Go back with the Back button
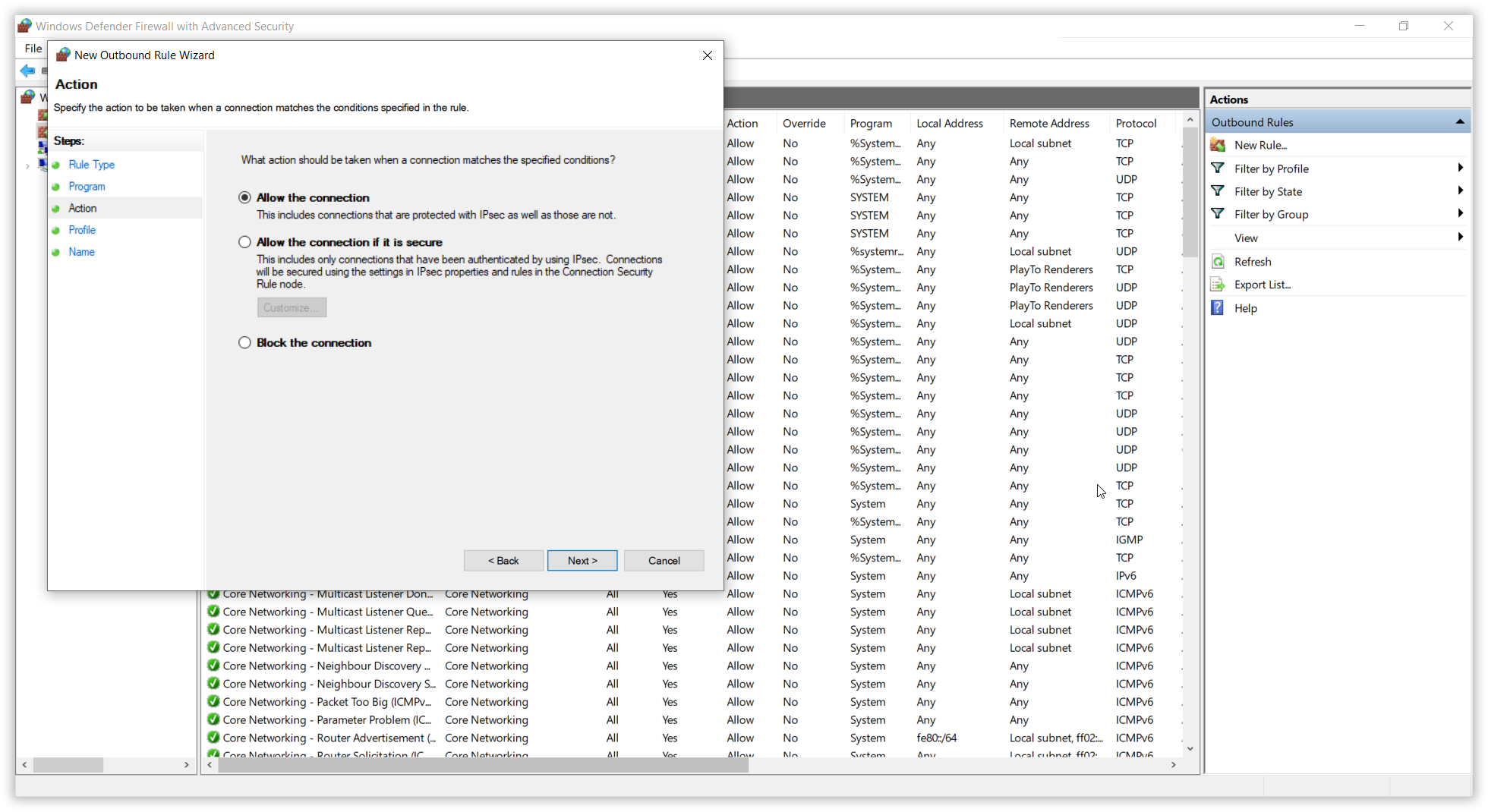 click(x=503, y=561)
